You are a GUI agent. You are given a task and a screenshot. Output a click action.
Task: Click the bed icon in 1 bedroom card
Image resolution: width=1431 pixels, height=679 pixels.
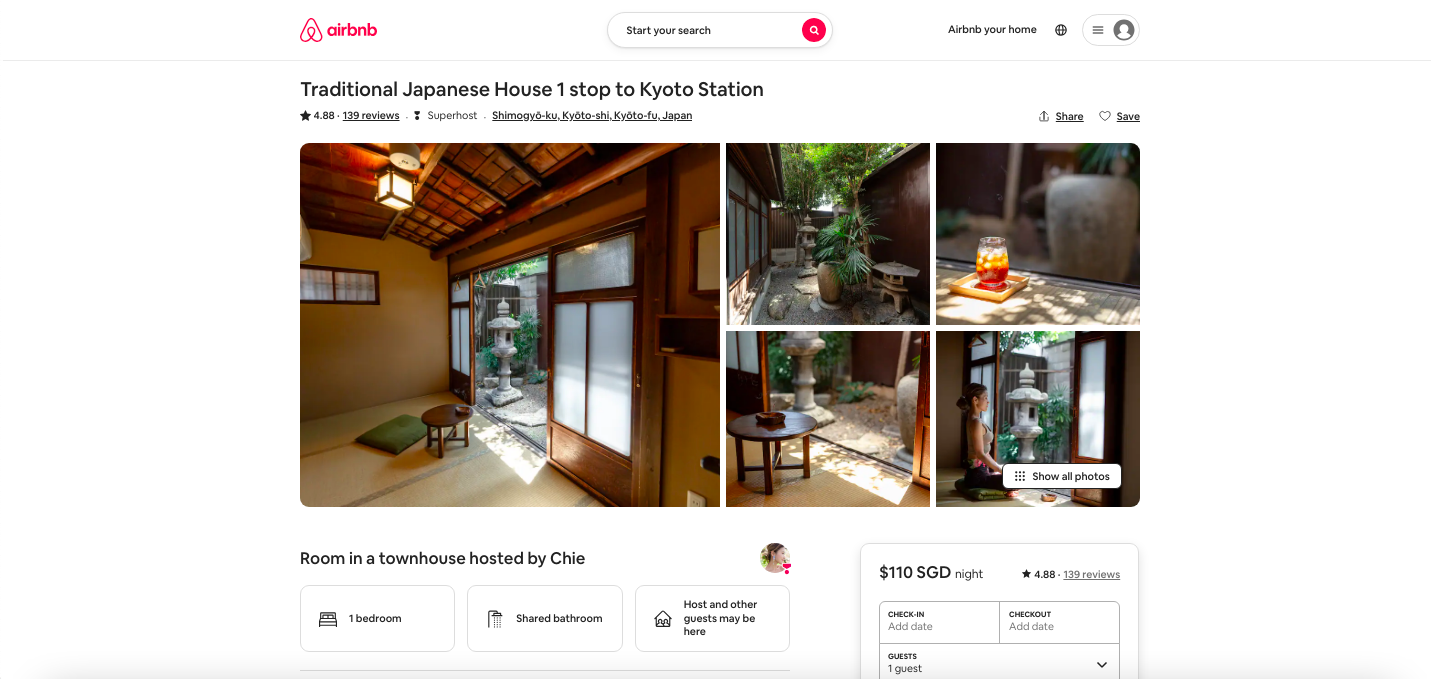[x=328, y=619]
